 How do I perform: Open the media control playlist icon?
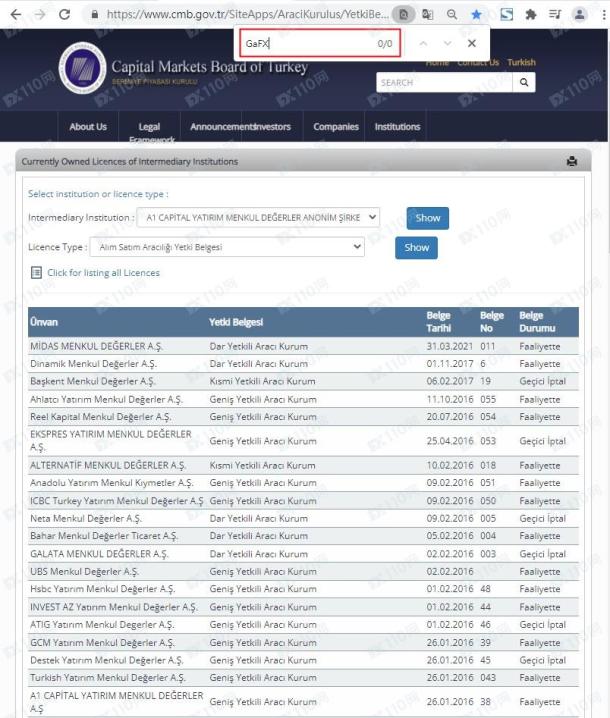555,15
